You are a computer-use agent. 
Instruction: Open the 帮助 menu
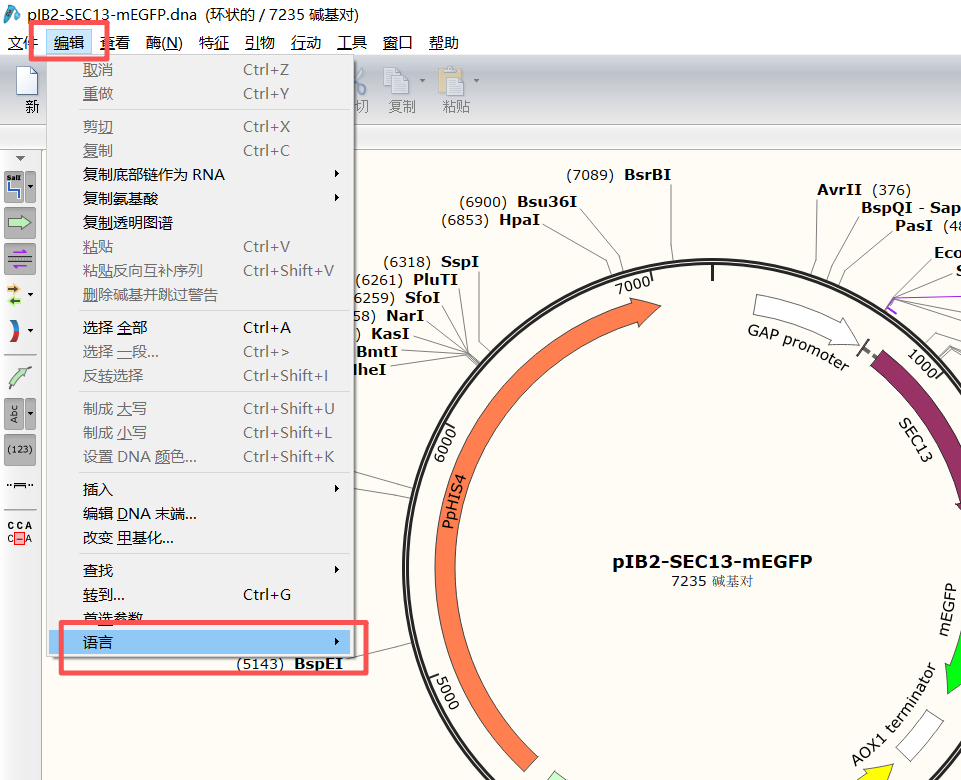[x=444, y=43]
